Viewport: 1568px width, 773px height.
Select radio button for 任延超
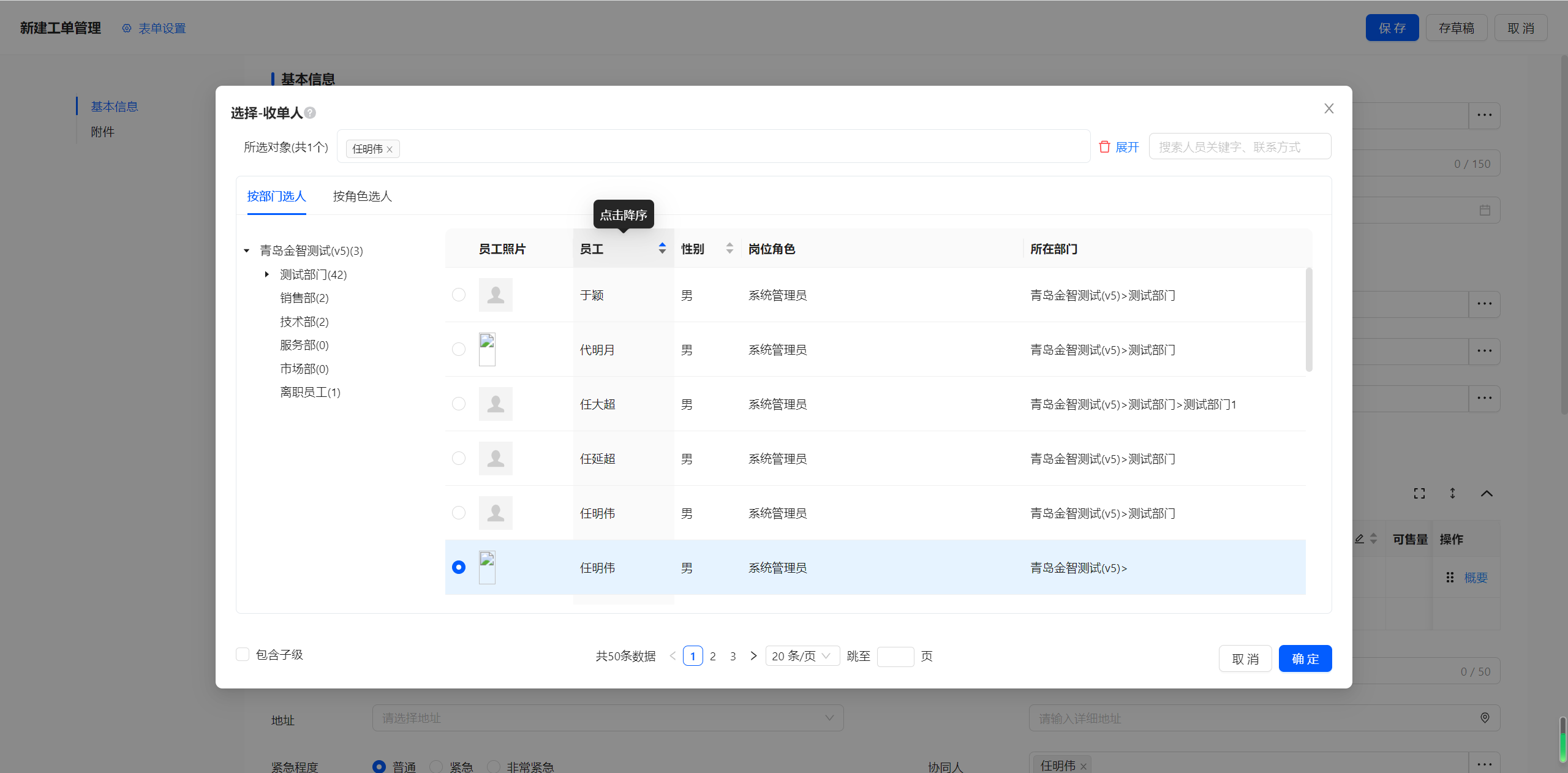(x=459, y=458)
